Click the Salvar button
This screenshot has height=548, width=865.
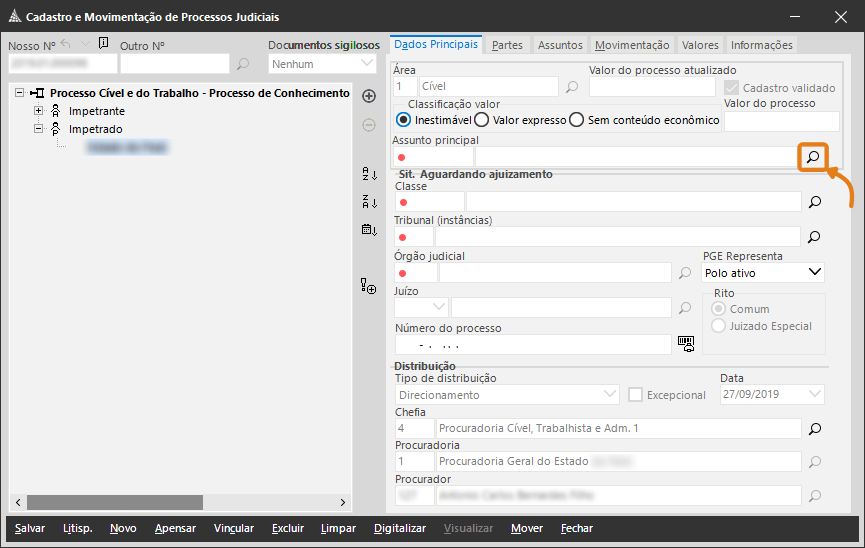[30, 528]
